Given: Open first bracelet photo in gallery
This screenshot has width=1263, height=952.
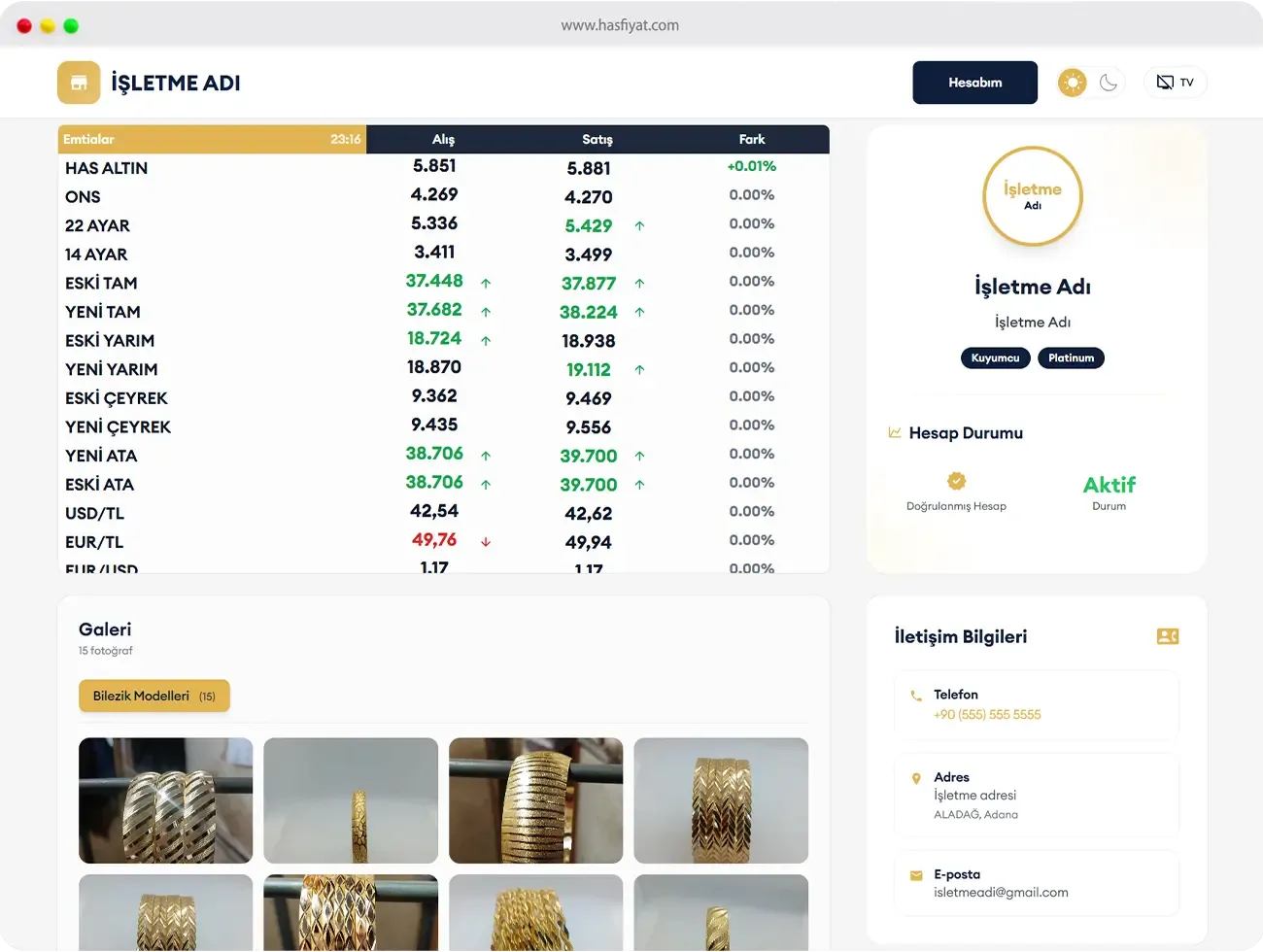Looking at the screenshot, I should point(165,800).
